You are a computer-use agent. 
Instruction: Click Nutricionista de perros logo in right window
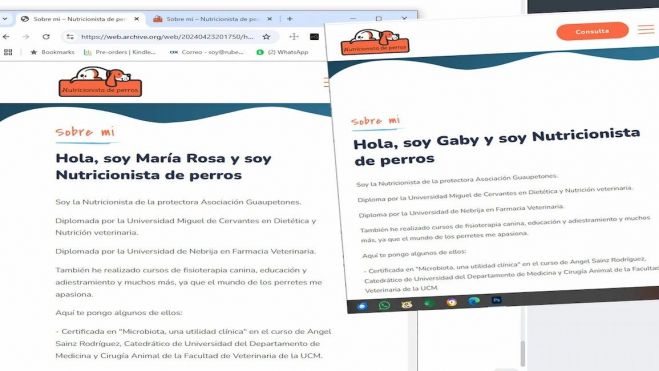tap(374, 42)
